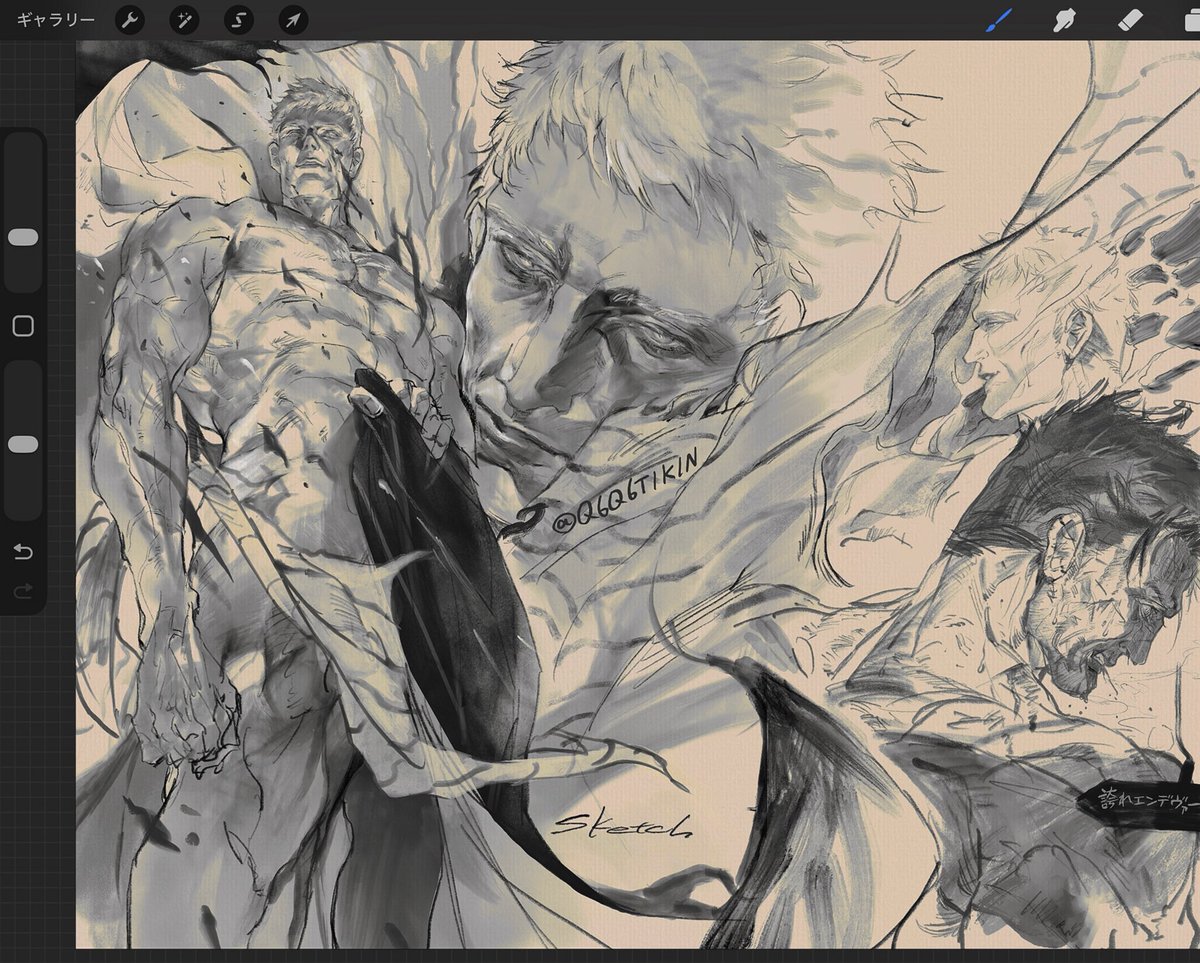1200x963 pixels.
Task: Select the Eraser tool
Action: point(1129,19)
